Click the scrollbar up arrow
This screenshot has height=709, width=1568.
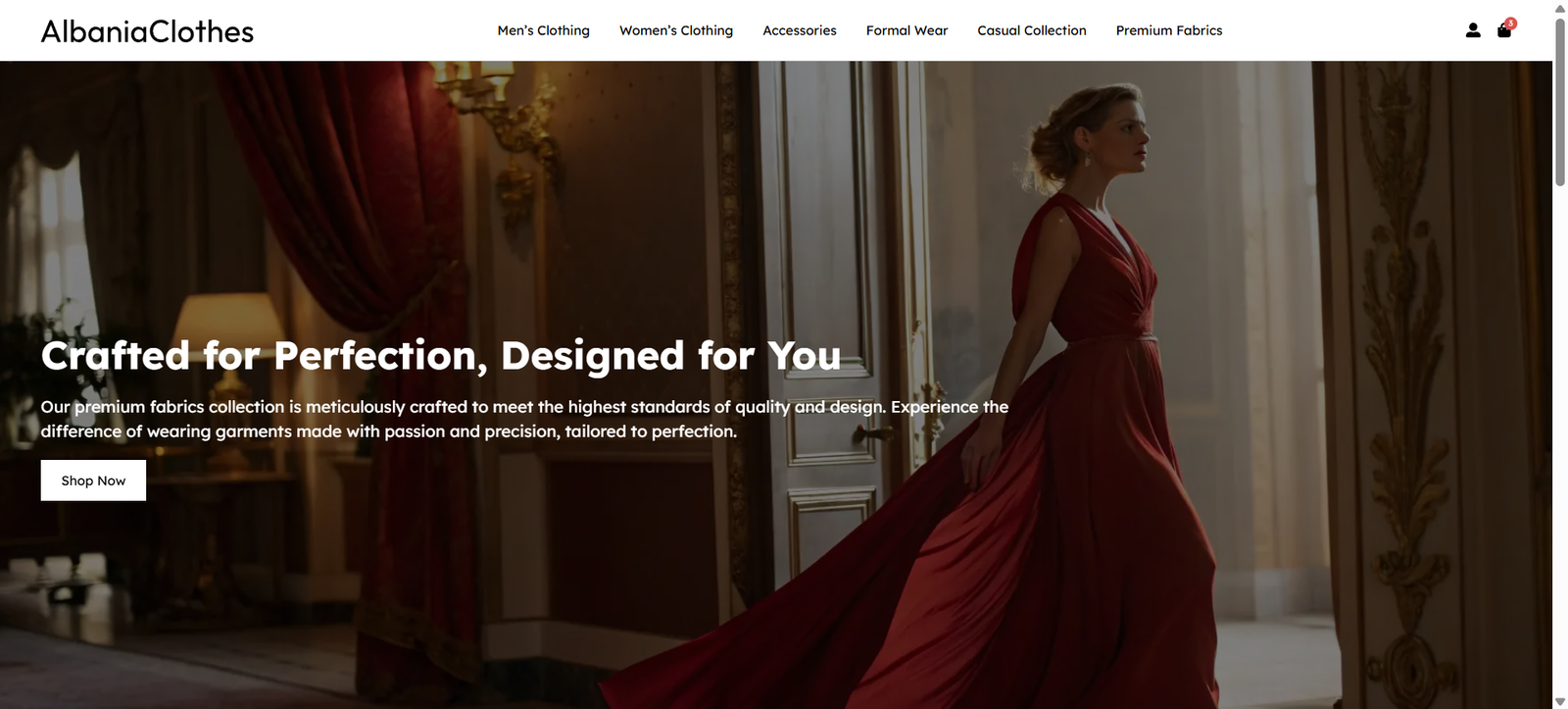click(x=1560, y=8)
